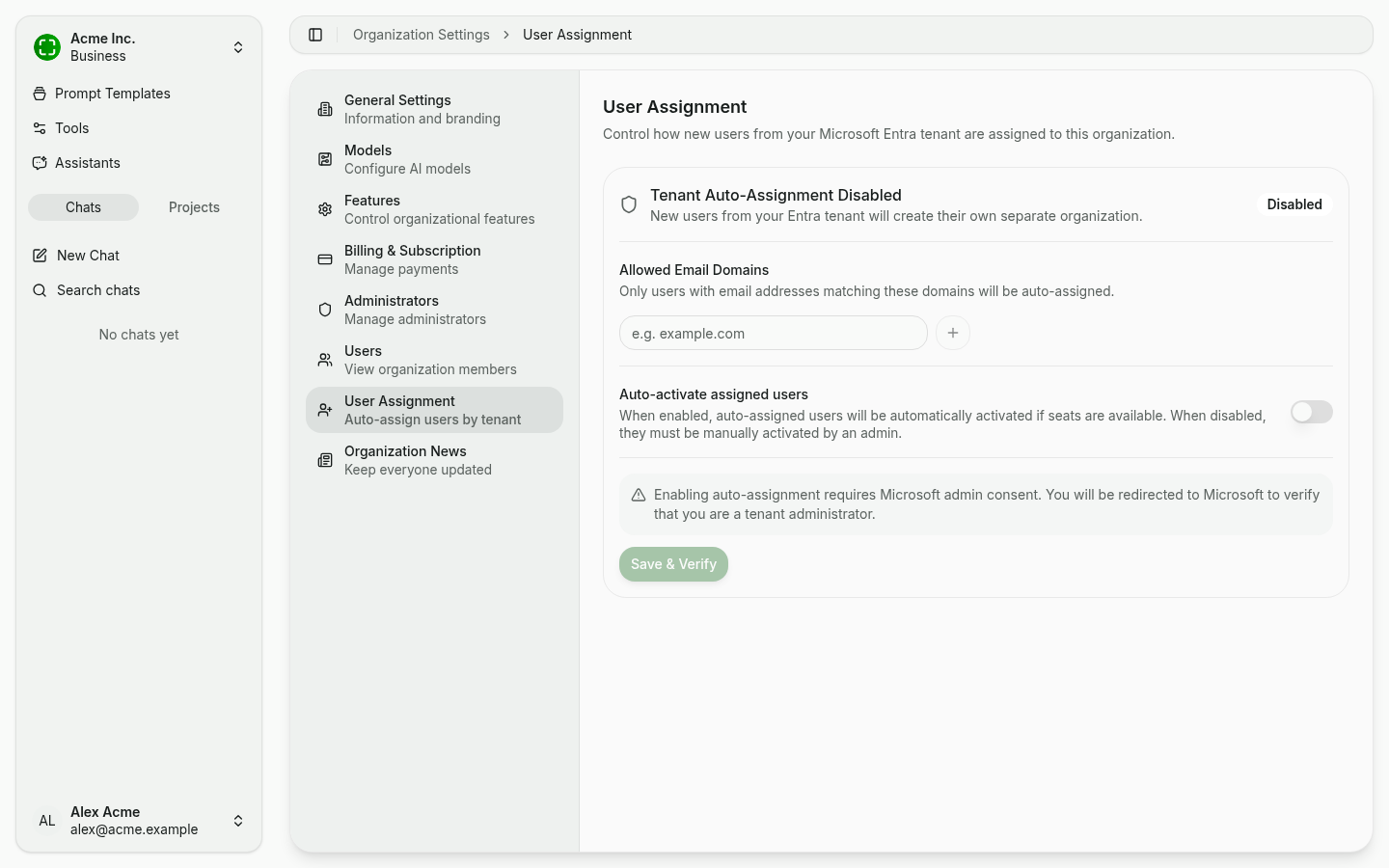Image resolution: width=1389 pixels, height=868 pixels.
Task: Click the Billing credit card icon
Action: (x=325, y=259)
